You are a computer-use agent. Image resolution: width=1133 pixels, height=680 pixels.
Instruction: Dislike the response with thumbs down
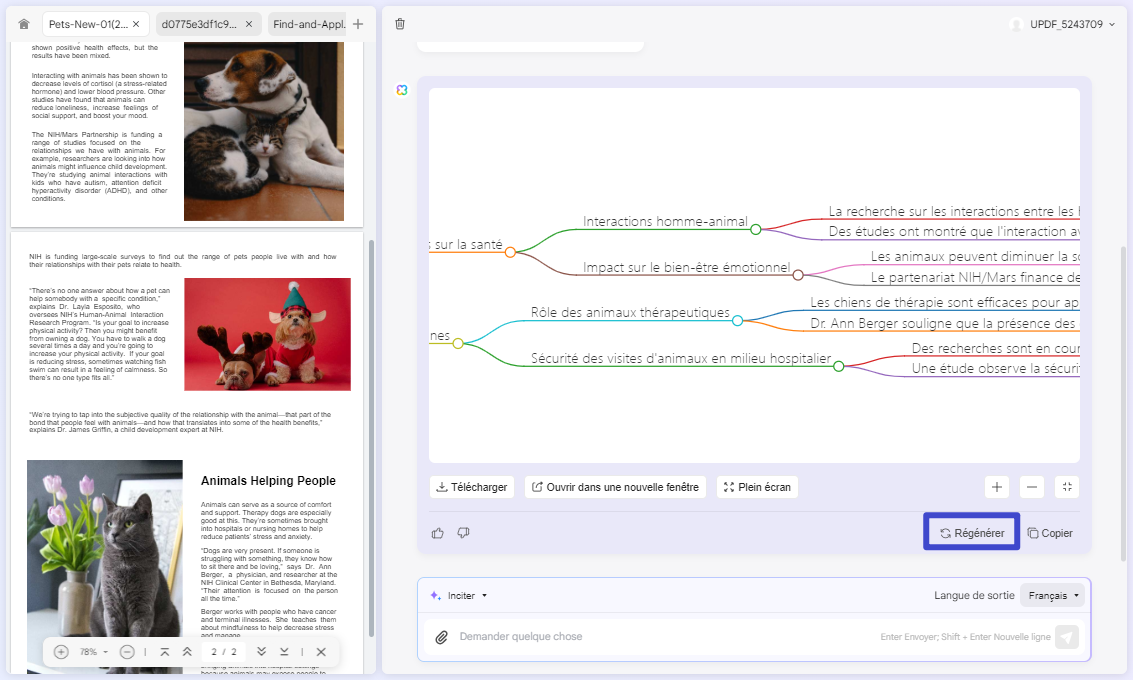464,533
